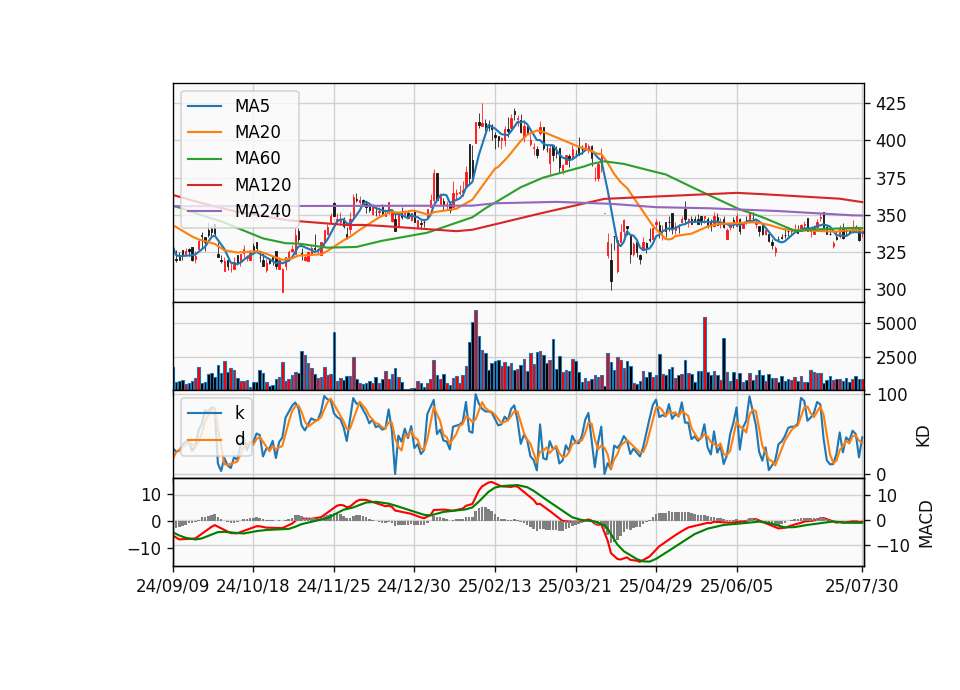The width and height of the screenshot is (960, 690).
Task: Click the 350 price axis label
Action: (891, 216)
